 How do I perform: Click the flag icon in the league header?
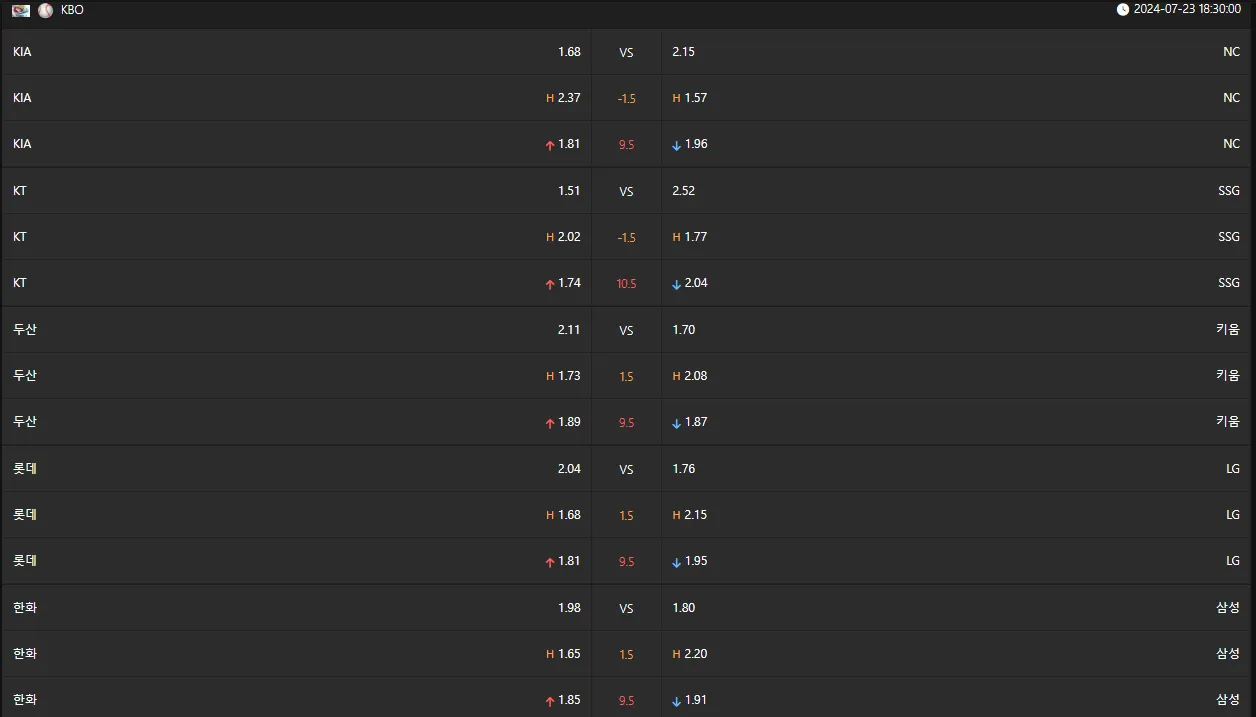(x=21, y=10)
